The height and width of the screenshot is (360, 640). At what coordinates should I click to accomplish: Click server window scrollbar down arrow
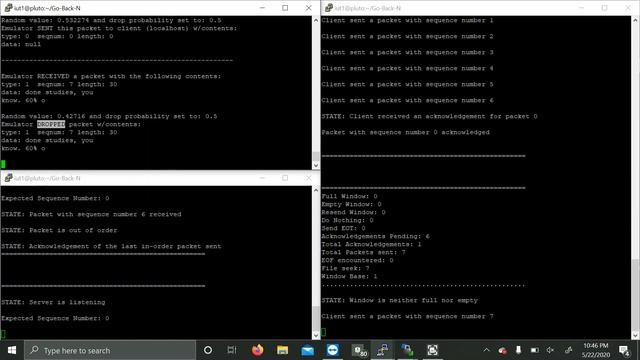(316, 335)
